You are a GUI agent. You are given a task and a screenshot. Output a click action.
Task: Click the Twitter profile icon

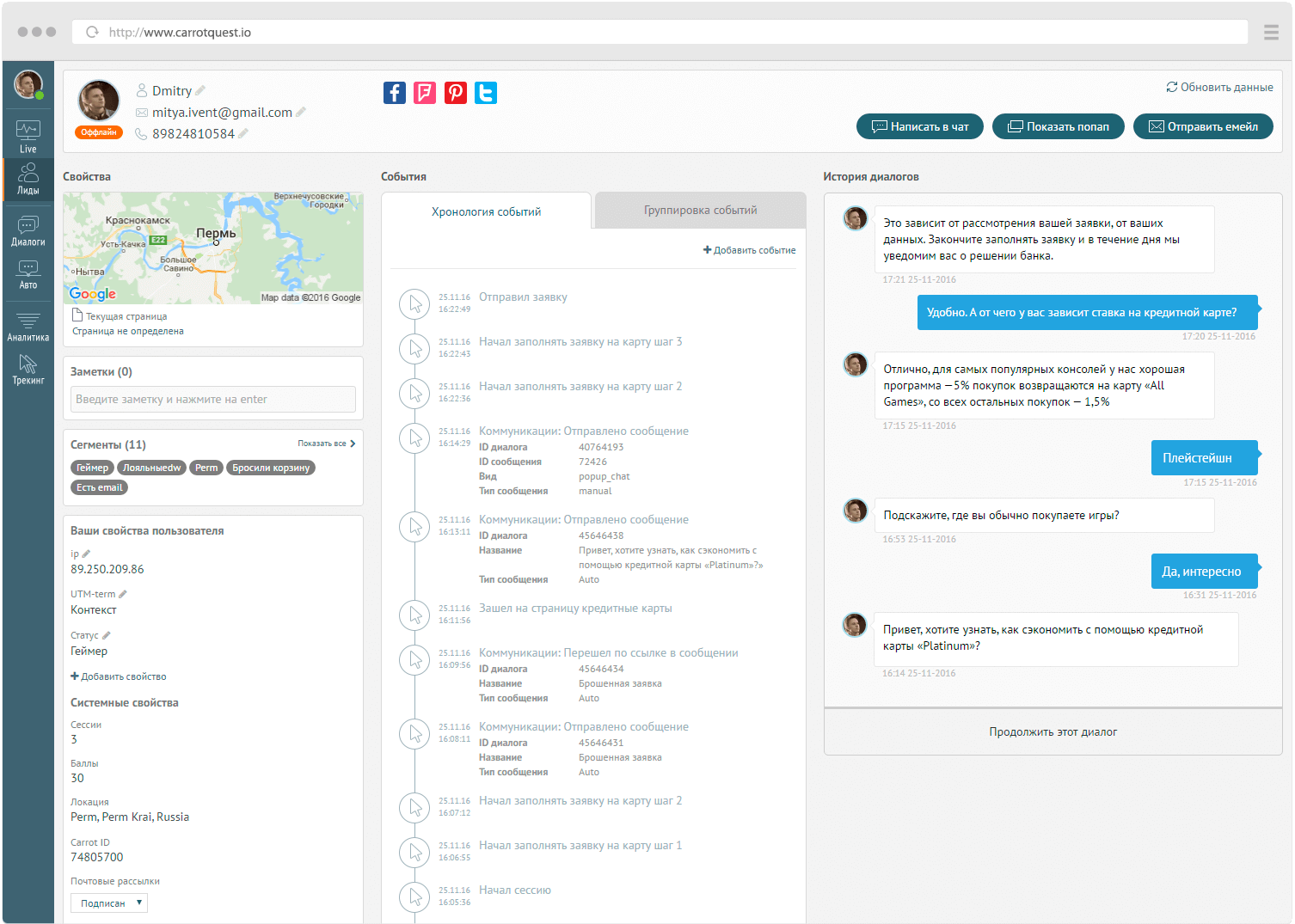[486, 93]
